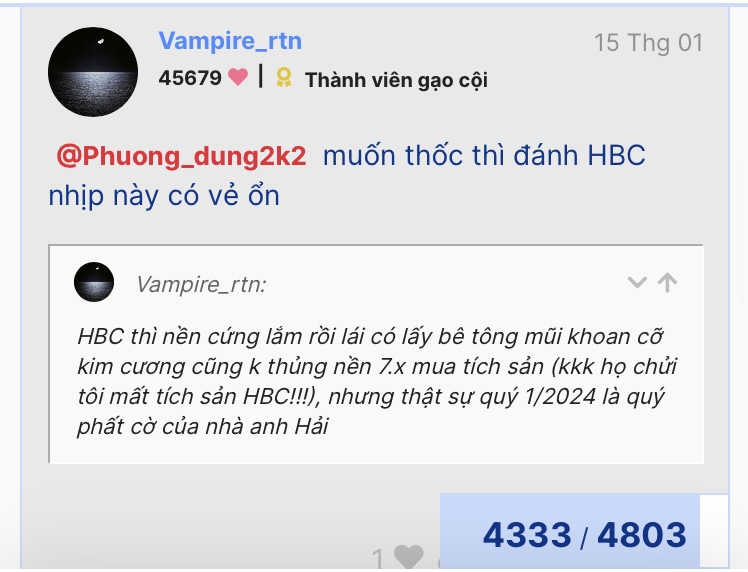The height and width of the screenshot is (572, 748).
Task: Open the Thành viên gạo cội title
Action: pos(396,80)
